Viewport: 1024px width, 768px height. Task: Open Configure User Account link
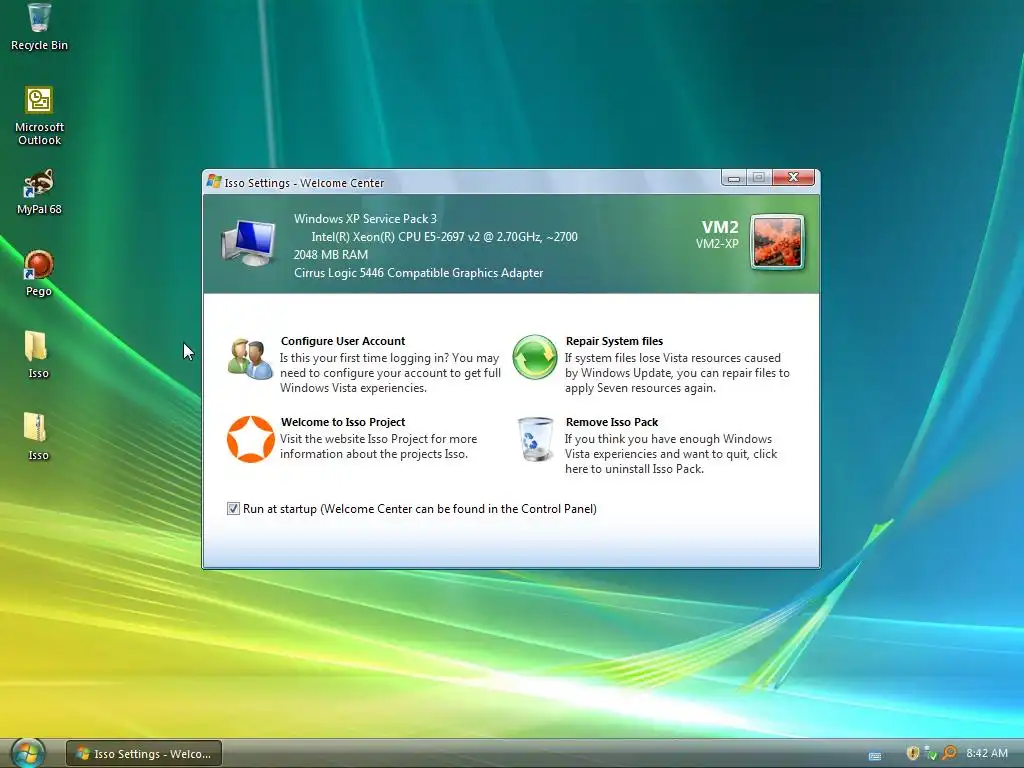click(x=343, y=341)
